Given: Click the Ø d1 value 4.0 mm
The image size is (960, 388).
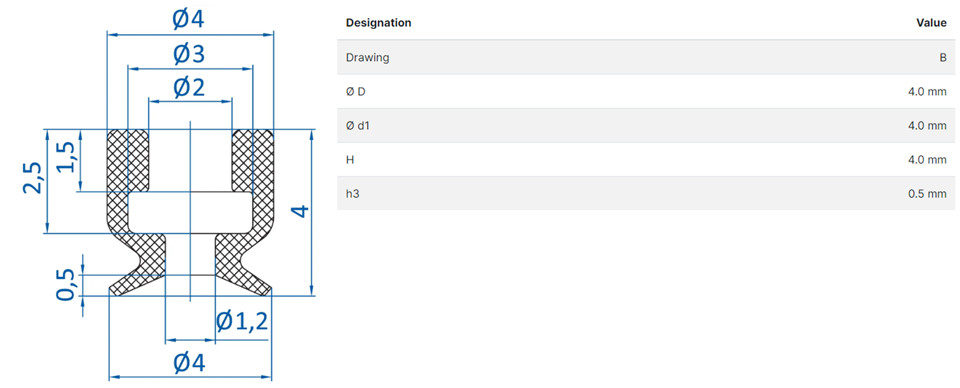Looking at the screenshot, I should (928, 125).
